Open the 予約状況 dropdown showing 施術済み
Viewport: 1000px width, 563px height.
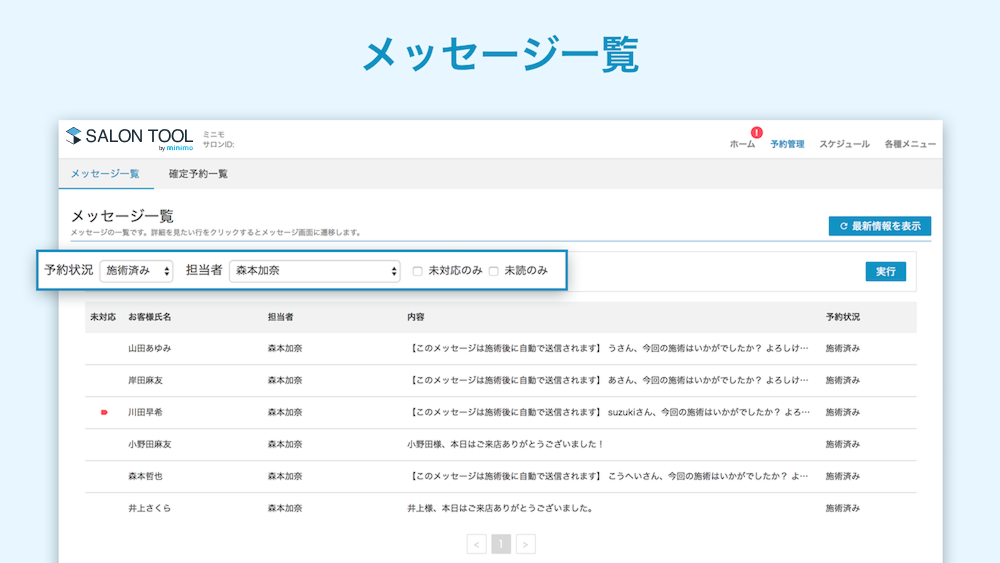pyautogui.click(x=136, y=271)
